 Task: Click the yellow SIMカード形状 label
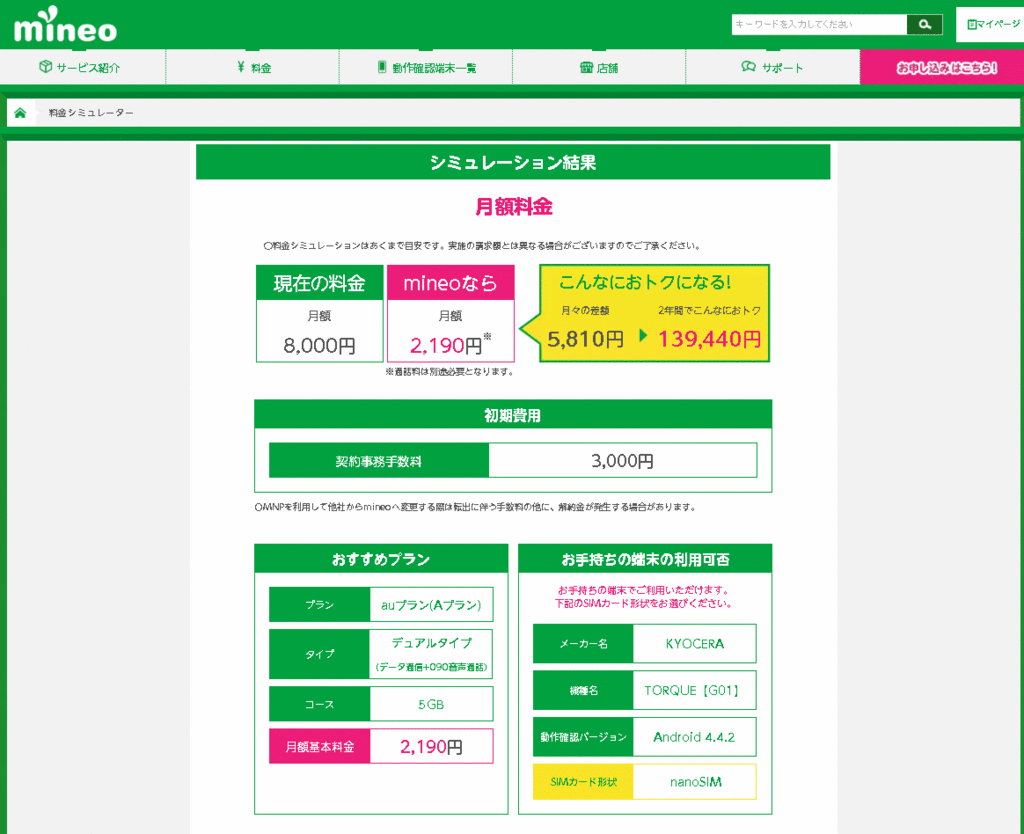pos(583,782)
